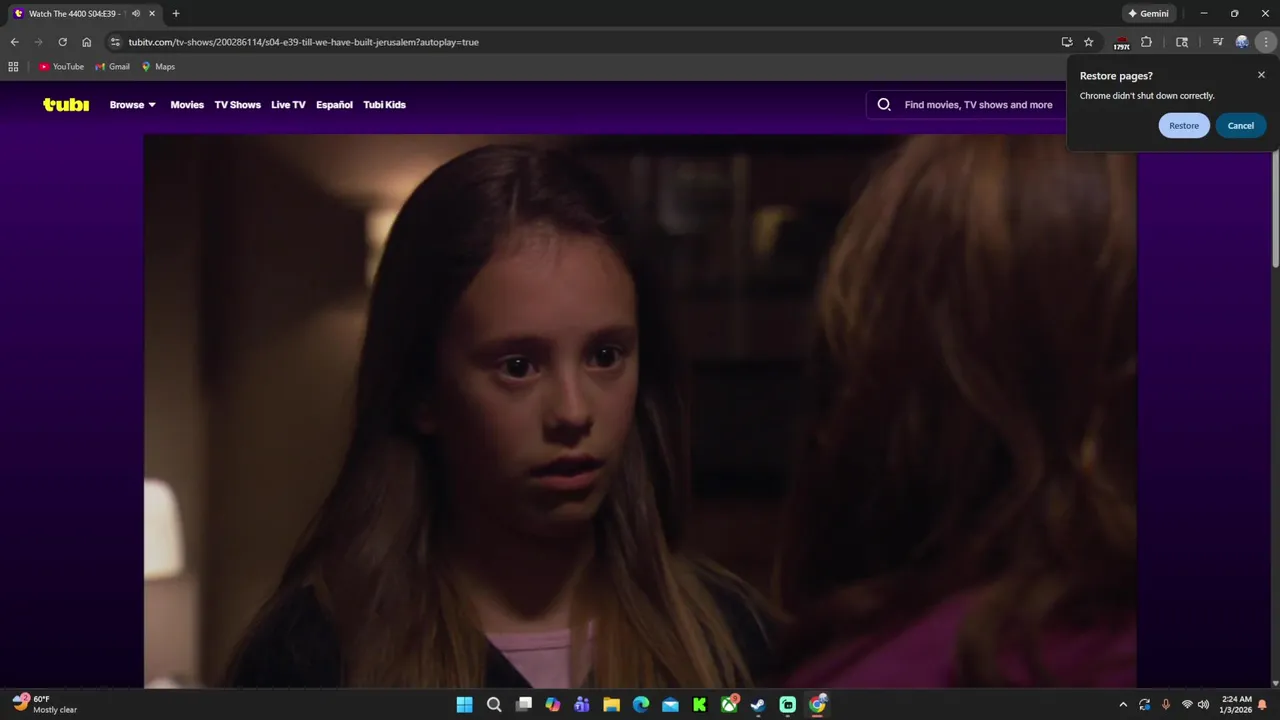Image resolution: width=1280 pixels, height=720 pixels.
Task: Open the YouTube bookmark
Action: point(61,67)
